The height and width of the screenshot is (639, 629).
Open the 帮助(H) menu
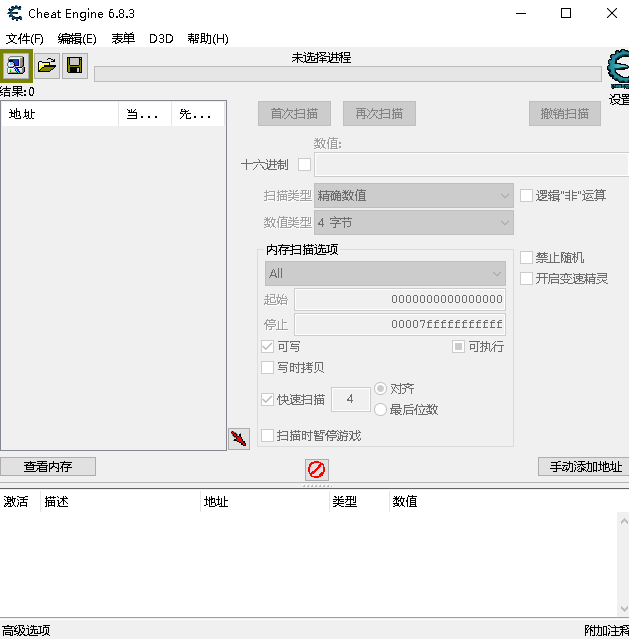coord(208,39)
